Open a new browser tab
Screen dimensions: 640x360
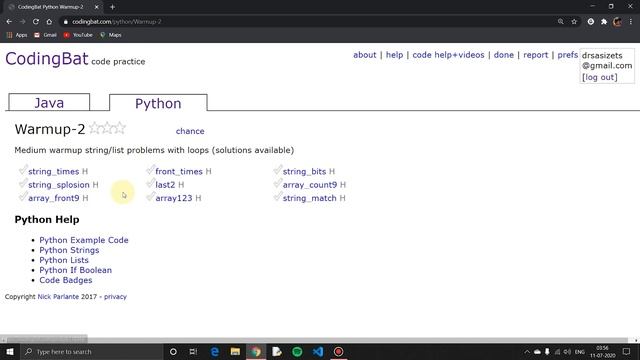(x=112, y=7)
